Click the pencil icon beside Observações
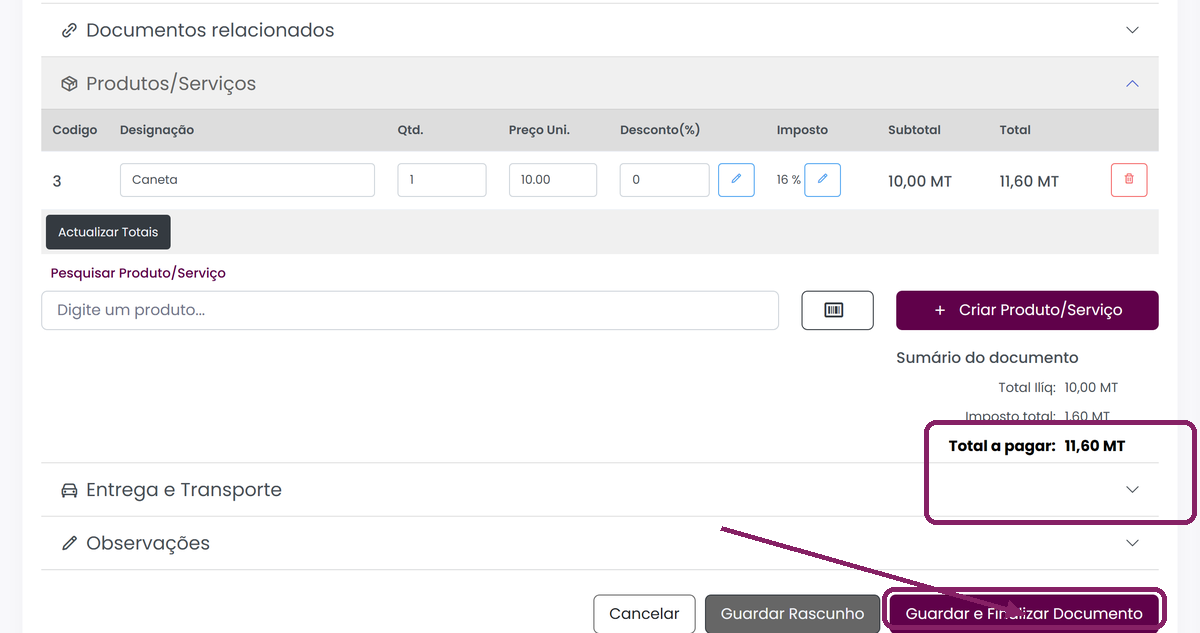This screenshot has height=633, width=1200. [69, 544]
